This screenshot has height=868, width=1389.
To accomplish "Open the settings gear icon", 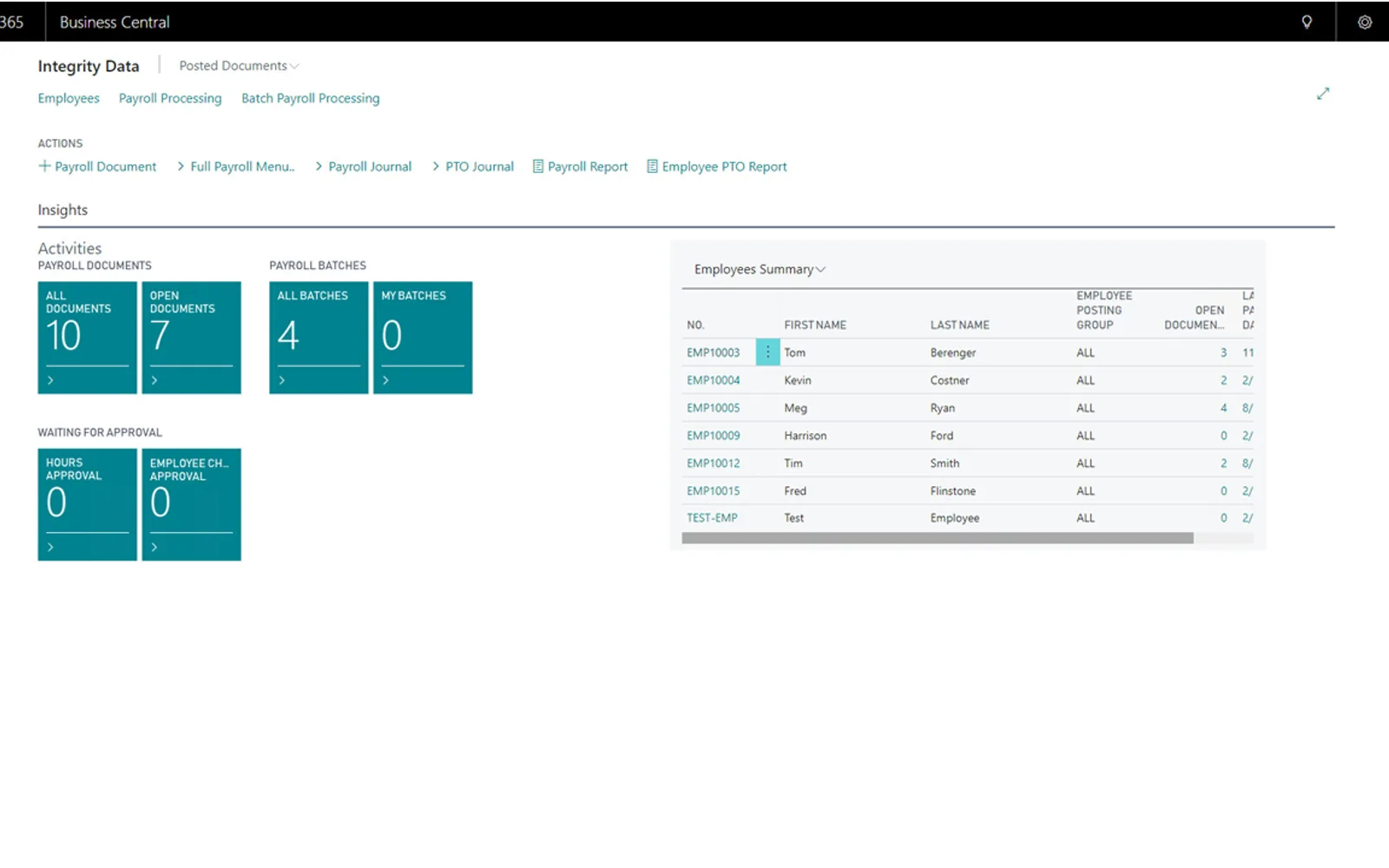I will [1365, 22].
